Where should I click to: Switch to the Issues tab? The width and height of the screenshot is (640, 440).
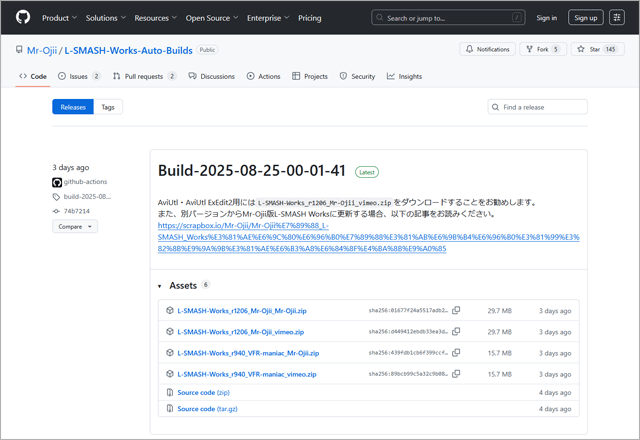pyautogui.click(x=79, y=76)
